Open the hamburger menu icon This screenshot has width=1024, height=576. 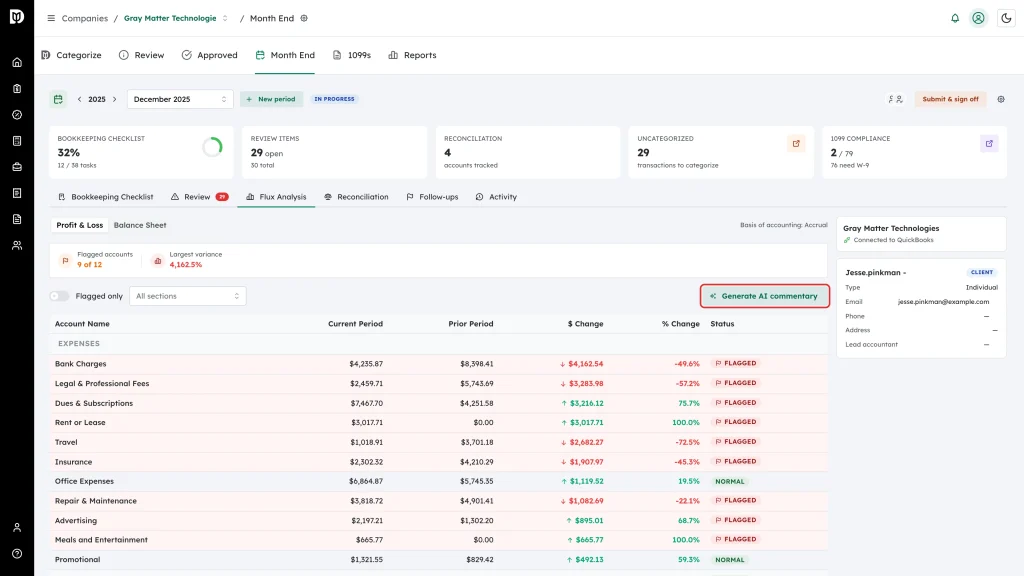[51, 18]
